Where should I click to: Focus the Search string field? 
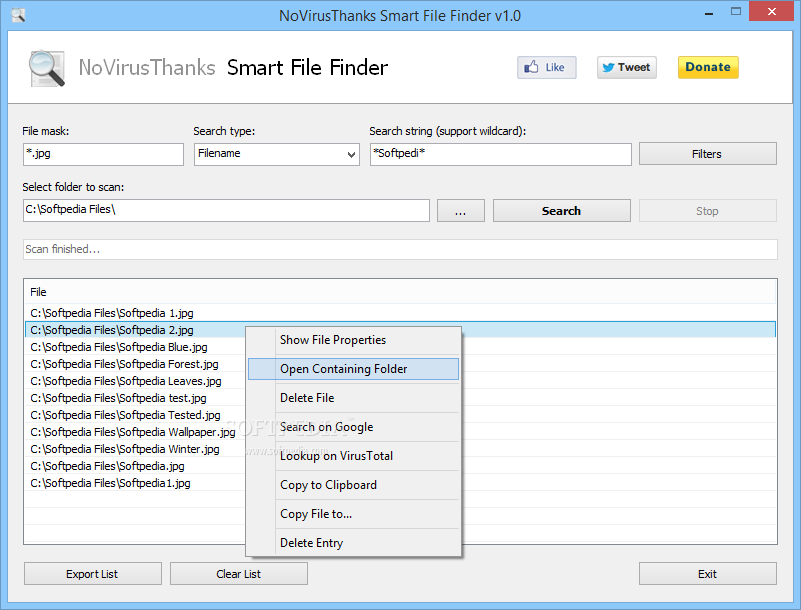click(501, 154)
